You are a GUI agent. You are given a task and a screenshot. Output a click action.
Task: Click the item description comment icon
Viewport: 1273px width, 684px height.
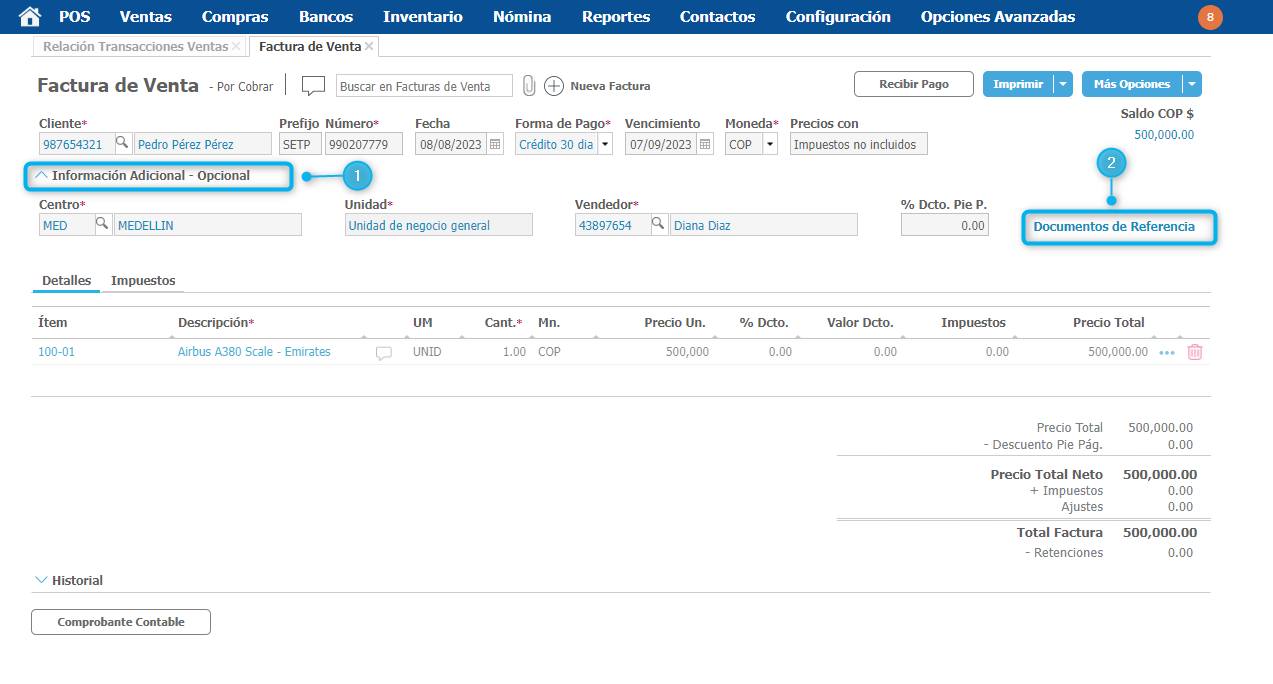tap(384, 353)
